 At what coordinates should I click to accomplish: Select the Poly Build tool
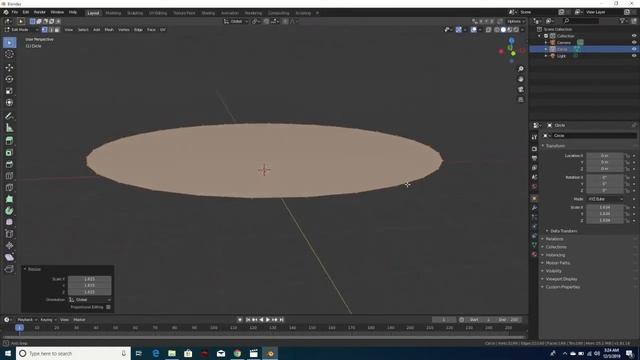[9, 199]
